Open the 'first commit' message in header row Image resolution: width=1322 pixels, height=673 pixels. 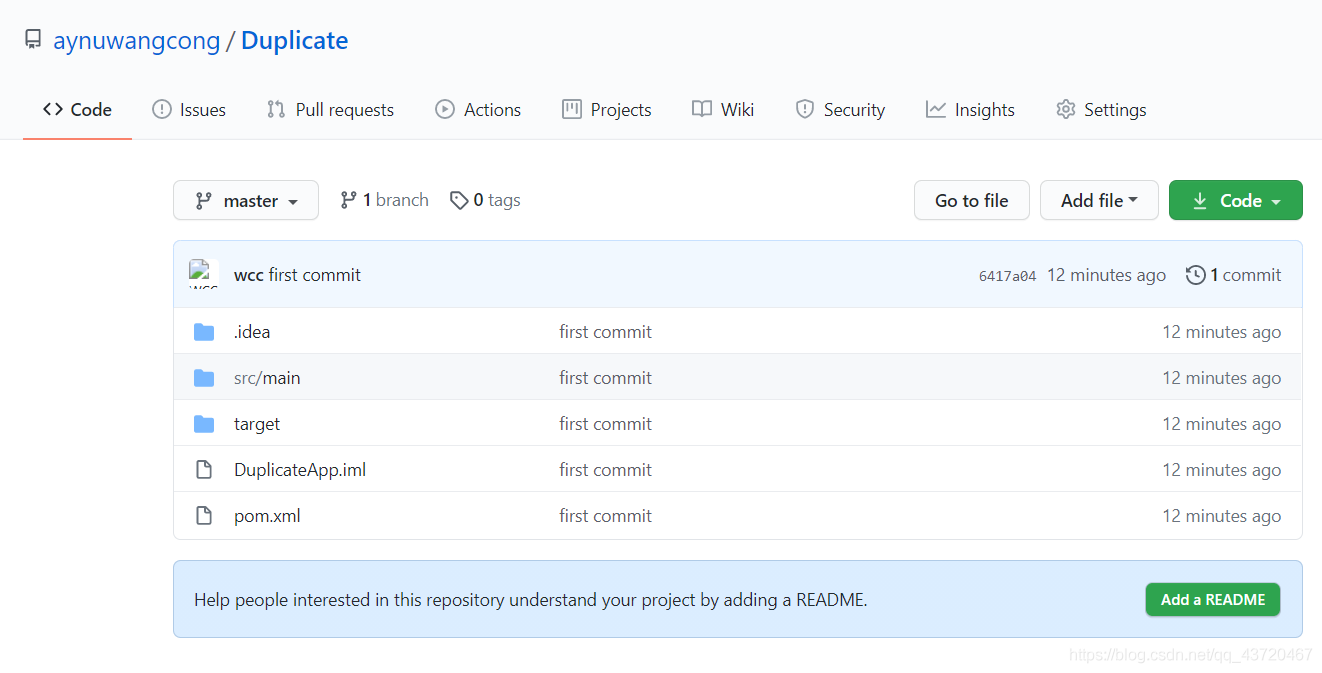click(x=315, y=275)
